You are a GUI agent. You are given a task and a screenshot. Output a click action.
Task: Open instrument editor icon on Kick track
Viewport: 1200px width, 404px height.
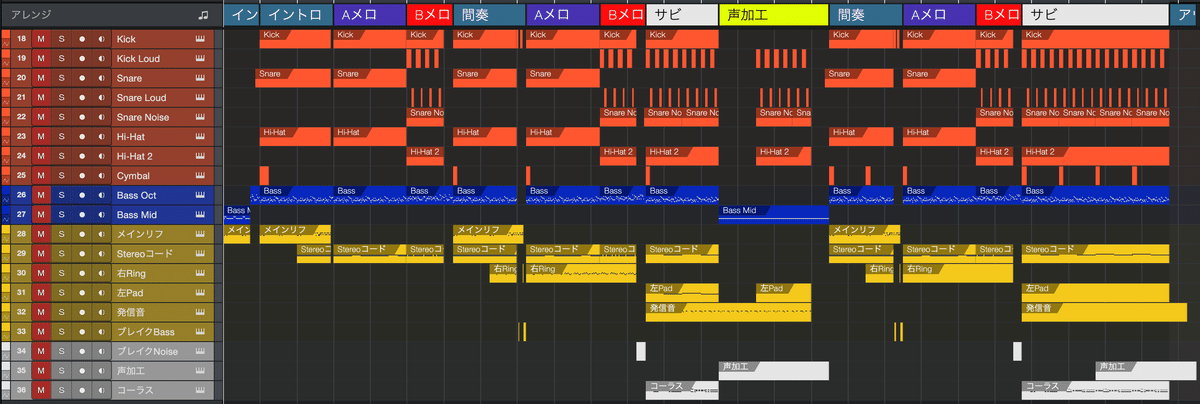(x=199, y=39)
